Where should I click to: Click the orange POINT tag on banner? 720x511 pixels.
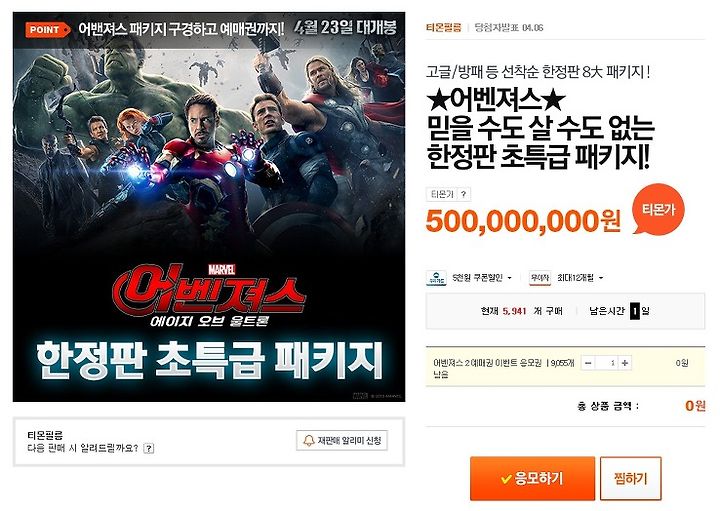48,30
